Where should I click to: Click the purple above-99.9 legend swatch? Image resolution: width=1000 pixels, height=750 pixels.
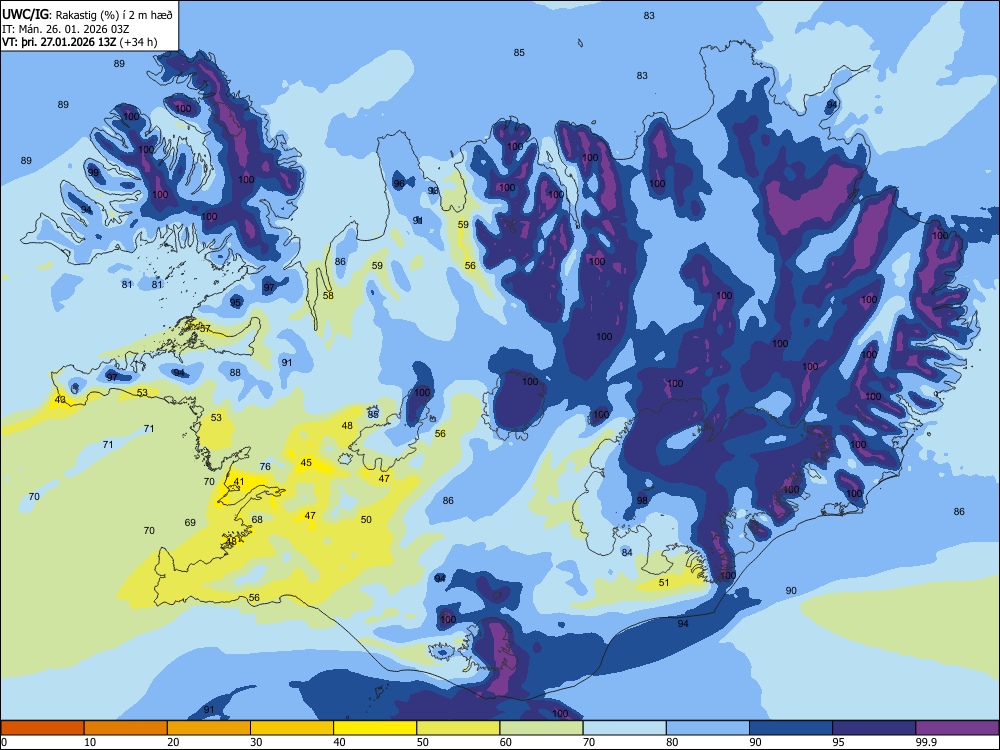(x=957, y=728)
